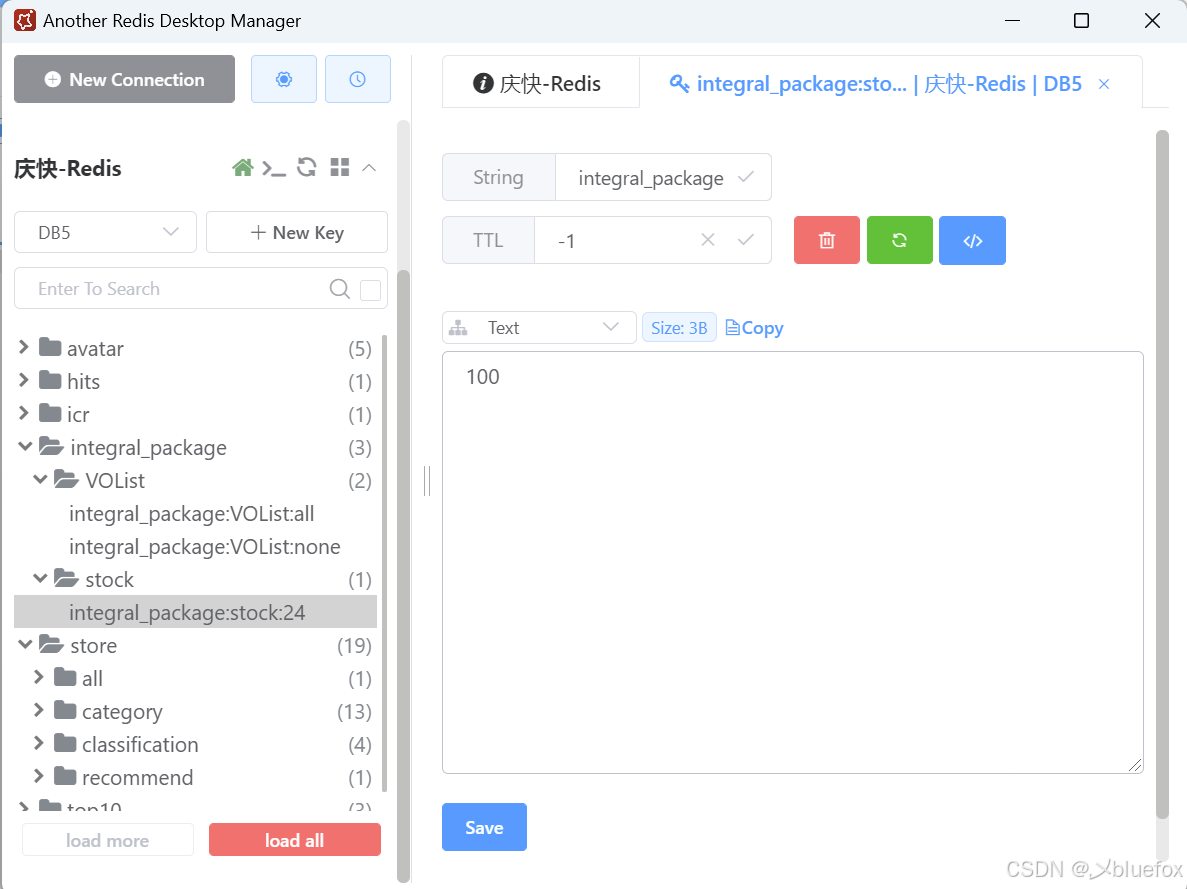Screen dimensions: 1187x889
Task: Click the recommend folder icon
Action: point(65,776)
